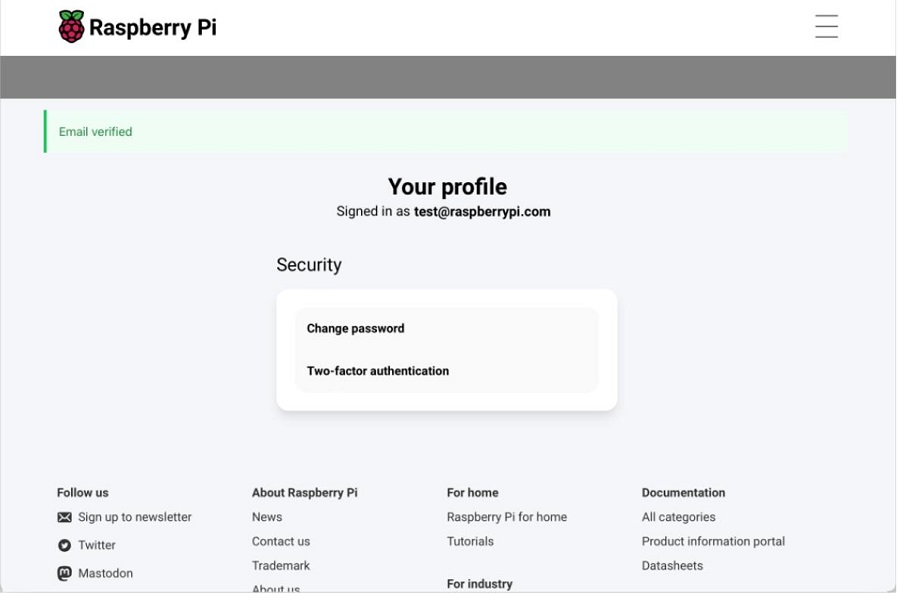Open the Trademark link
This screenshot has width=900, height=607.
point(282,567)
